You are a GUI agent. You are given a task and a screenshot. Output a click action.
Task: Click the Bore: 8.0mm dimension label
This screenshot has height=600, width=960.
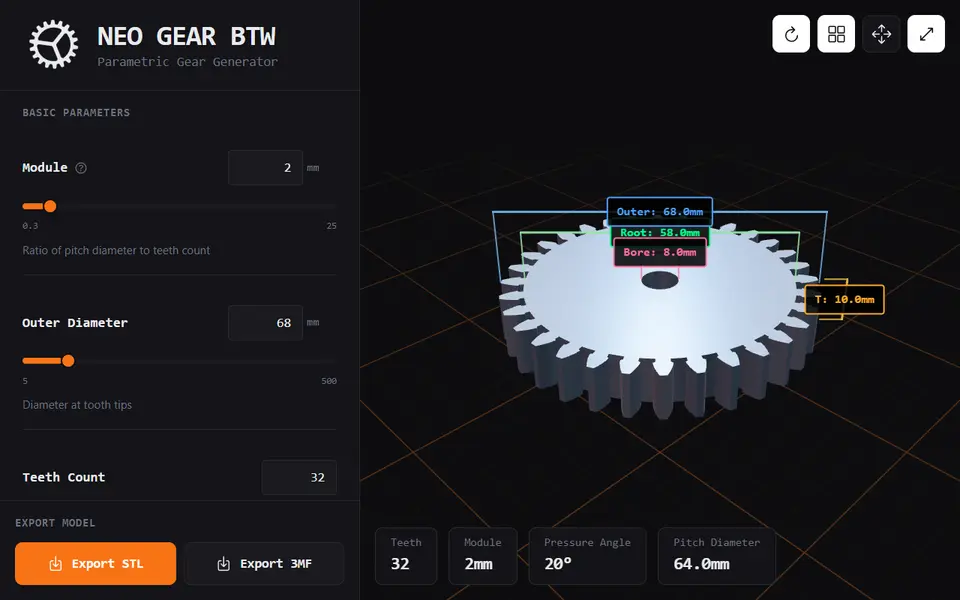coord(660,252)
